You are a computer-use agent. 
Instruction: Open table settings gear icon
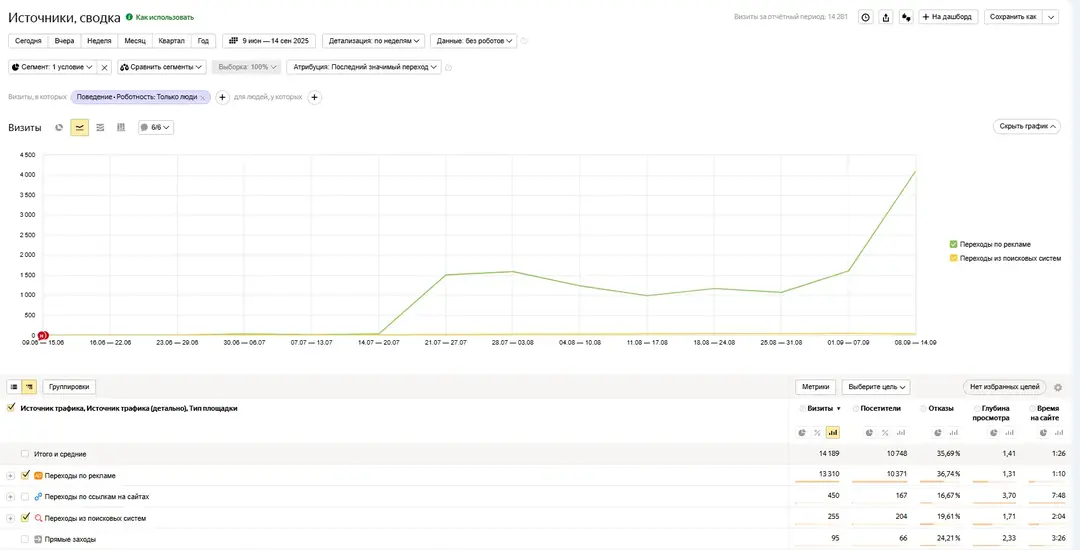(x=1058, y=387)
